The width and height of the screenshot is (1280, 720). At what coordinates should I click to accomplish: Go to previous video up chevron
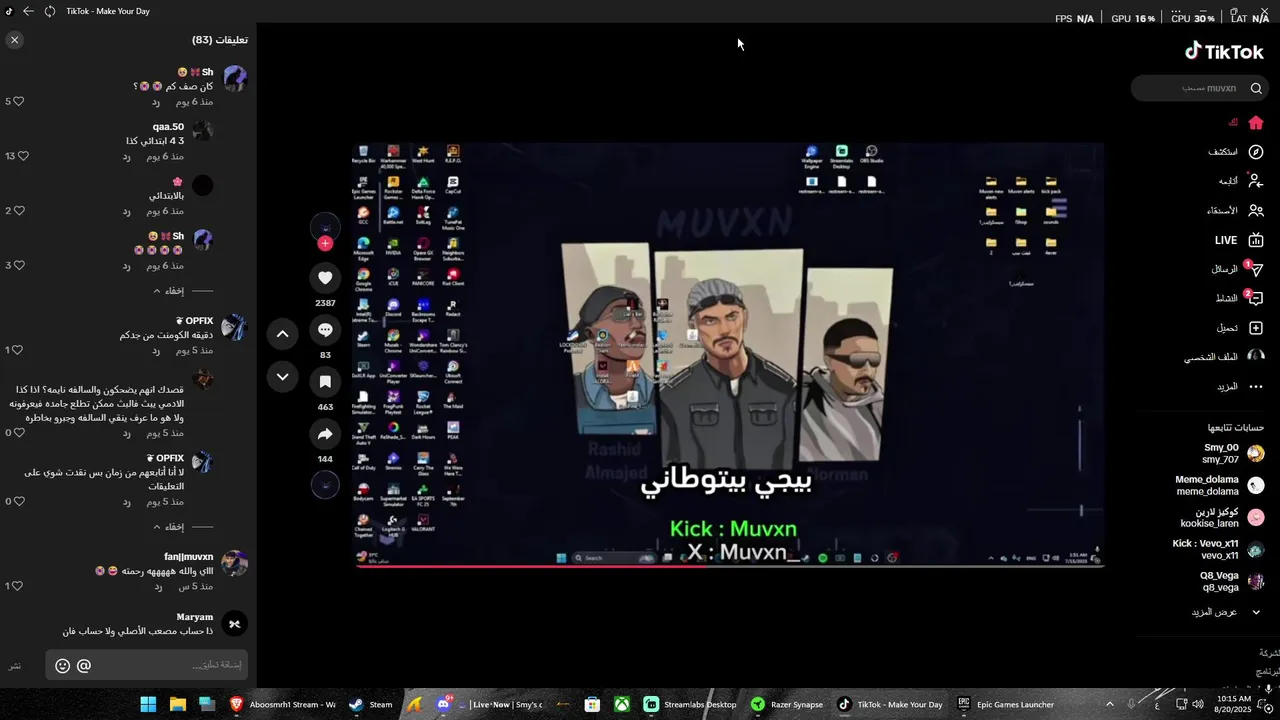click(282, 334)
